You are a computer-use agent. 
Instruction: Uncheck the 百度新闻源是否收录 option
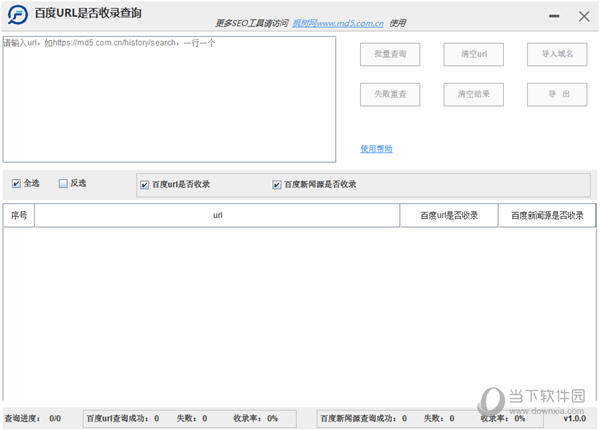coord(277,185)
